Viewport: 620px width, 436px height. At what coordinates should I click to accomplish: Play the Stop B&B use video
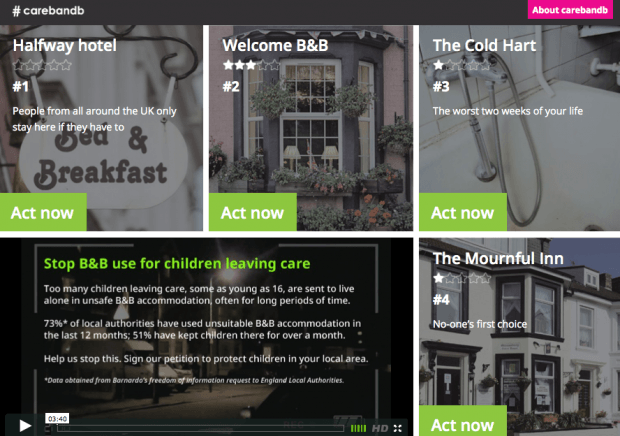[25, 425]
